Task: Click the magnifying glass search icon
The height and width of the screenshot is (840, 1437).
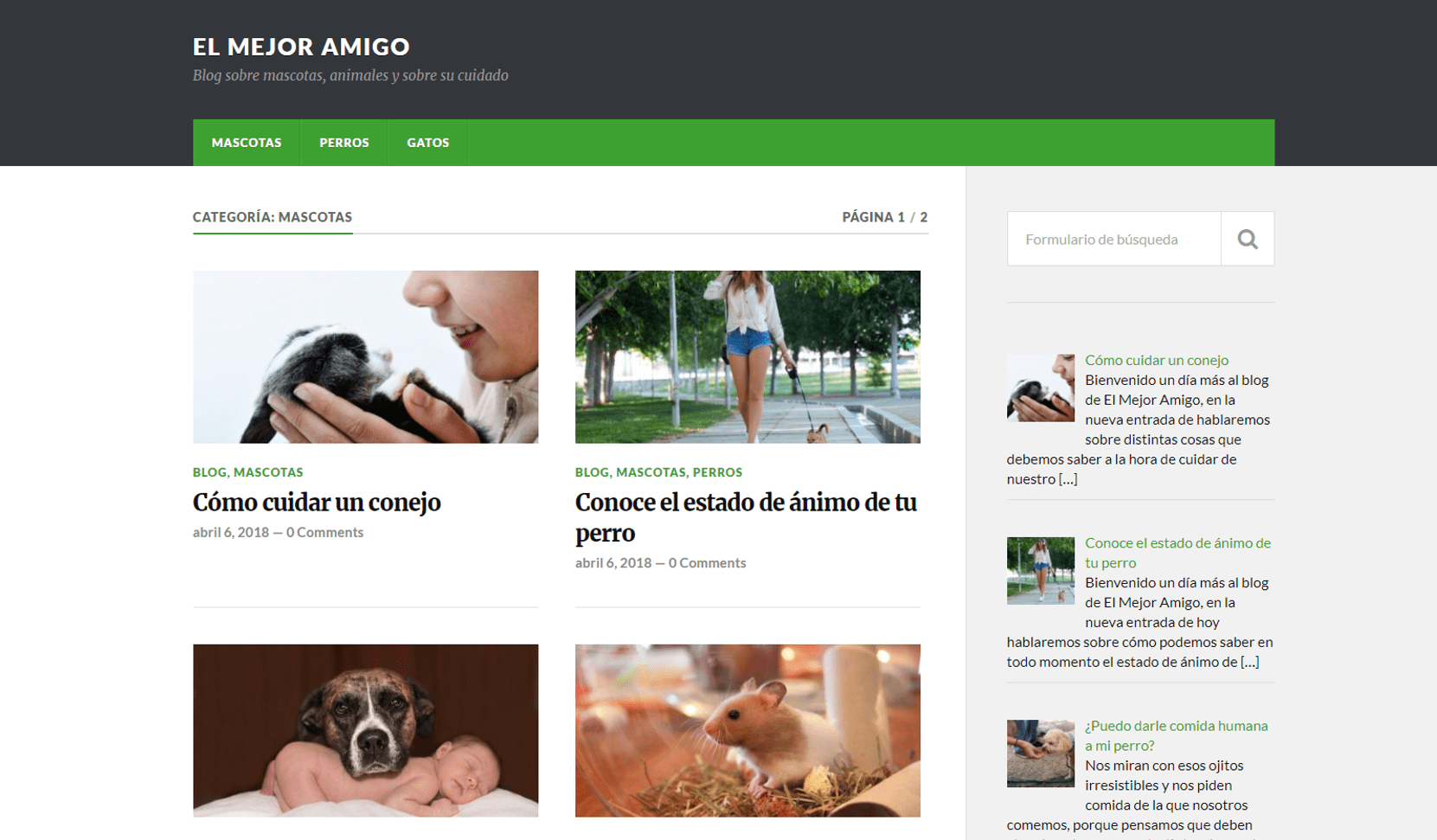Action: 1247,239
